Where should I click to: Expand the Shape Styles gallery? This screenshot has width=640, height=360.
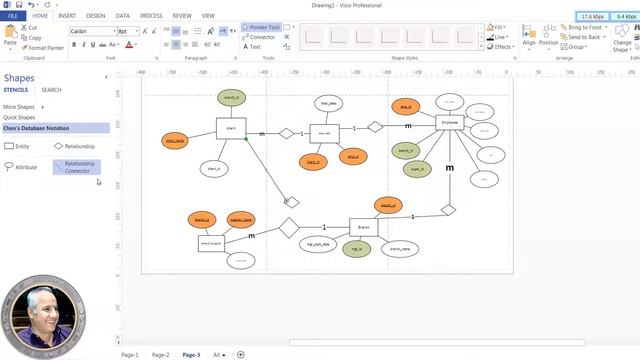point(481,47)
